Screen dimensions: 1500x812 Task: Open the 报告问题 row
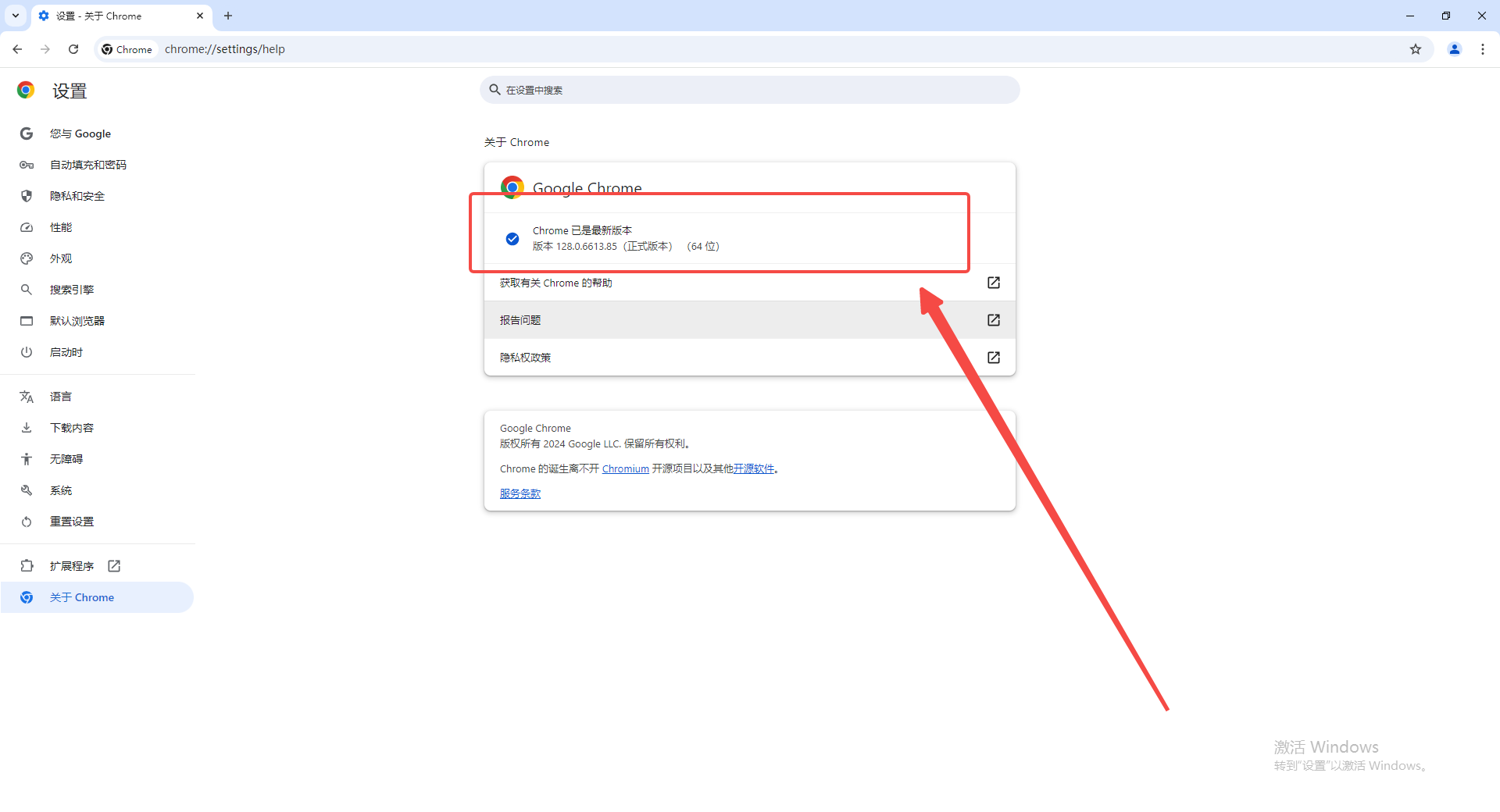point(750,320)
